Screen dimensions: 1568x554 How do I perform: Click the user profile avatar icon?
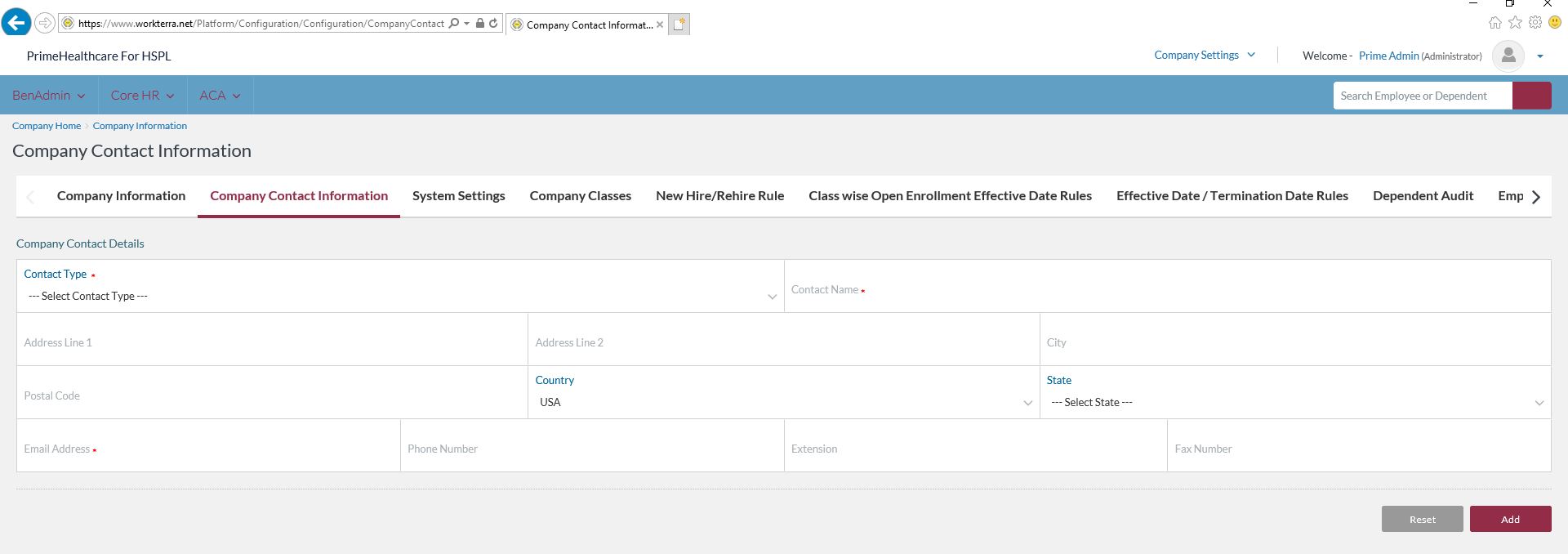click(x=1508, y=56)
